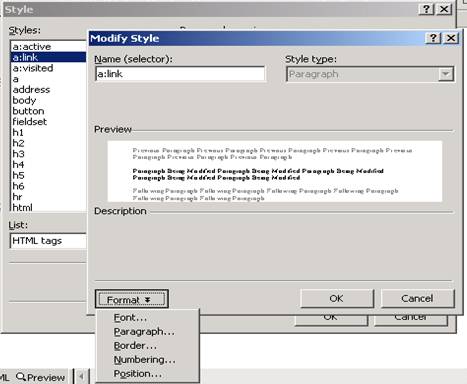Select the body style in Styles list
Viewport: 467px width, 384px height.
click(x=48, y=100)
